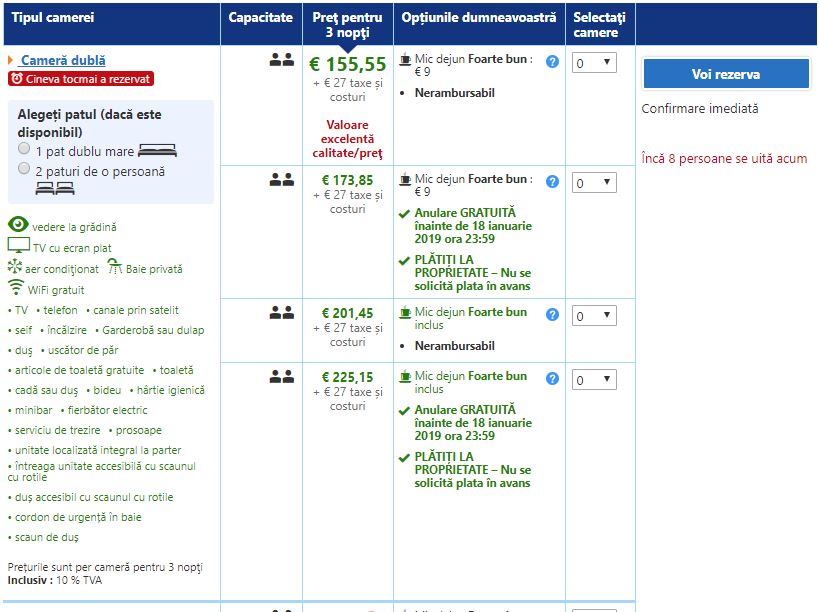
Task: Click the private bathroom shower icon
Action: click(x=115, y=267)
